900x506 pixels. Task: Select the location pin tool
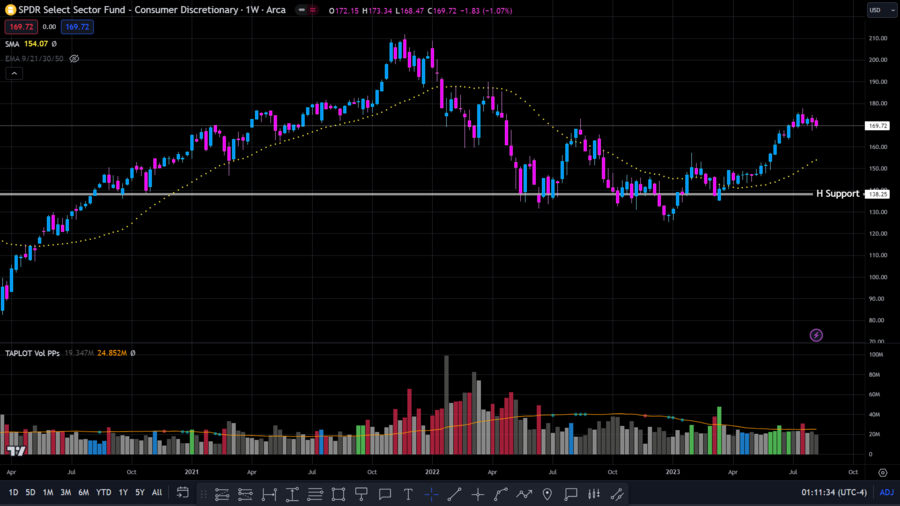547,494
